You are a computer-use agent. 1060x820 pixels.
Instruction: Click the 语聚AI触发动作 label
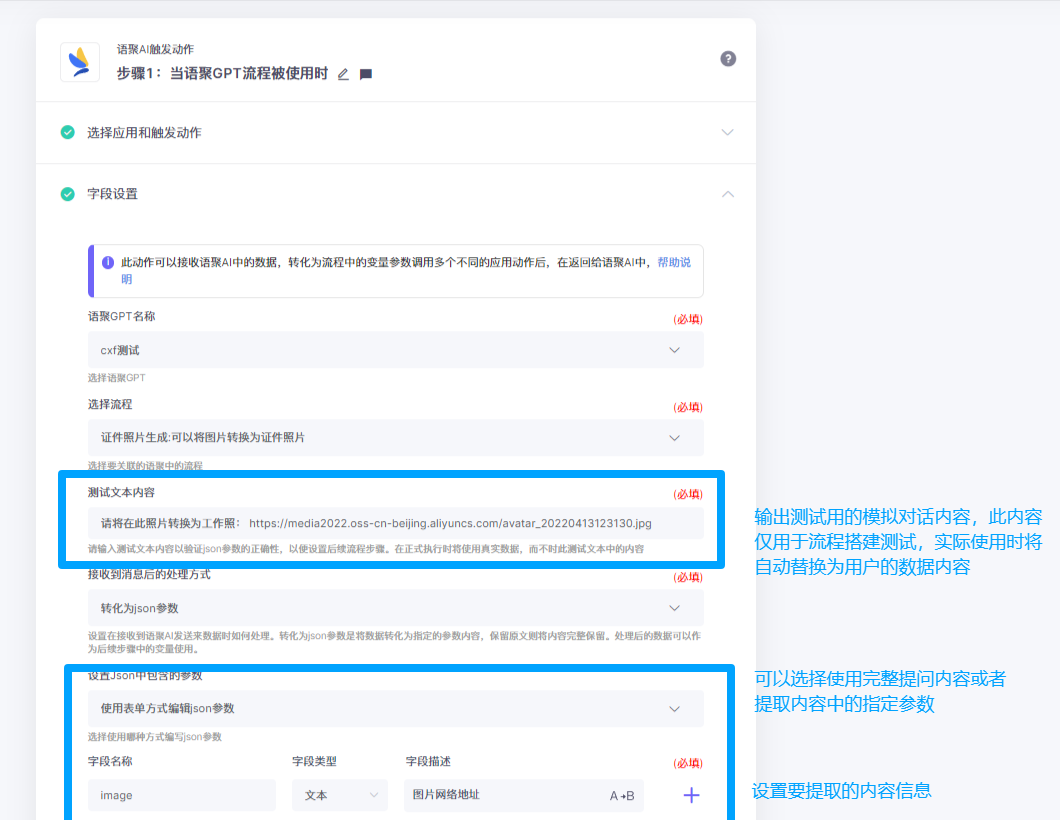(155, 49)
